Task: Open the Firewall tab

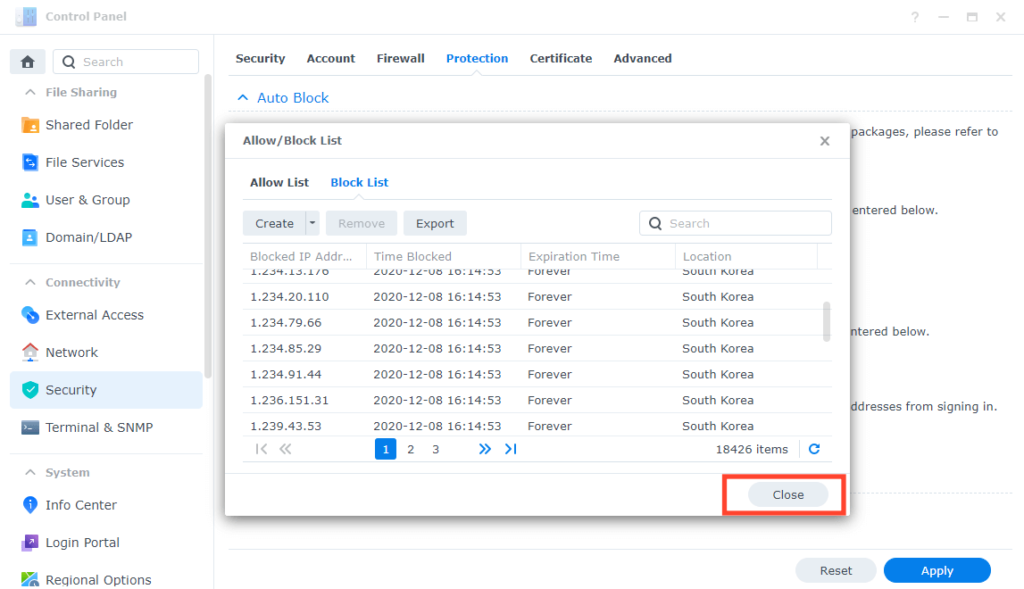Action: (x=400, y=58)
